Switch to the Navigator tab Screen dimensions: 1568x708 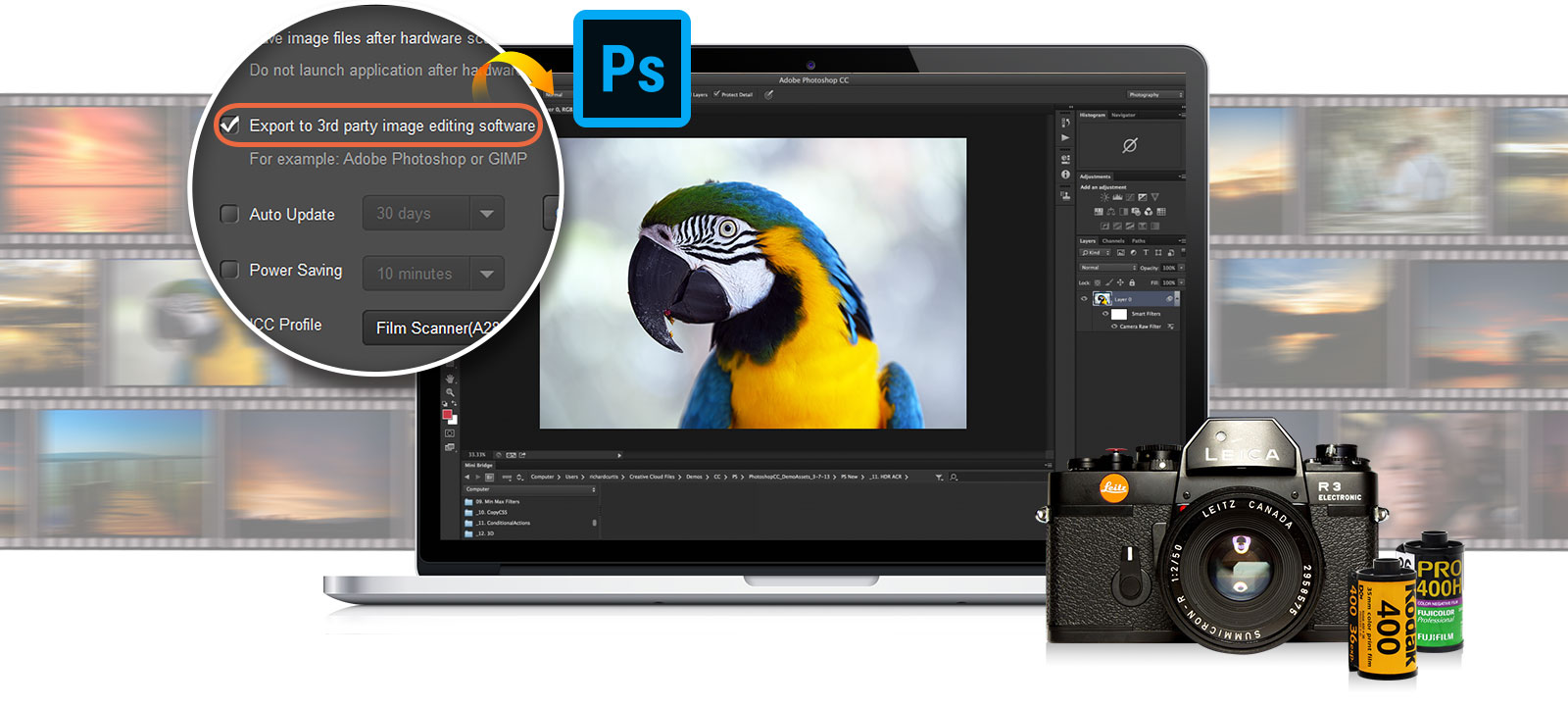pos(1123,115)
